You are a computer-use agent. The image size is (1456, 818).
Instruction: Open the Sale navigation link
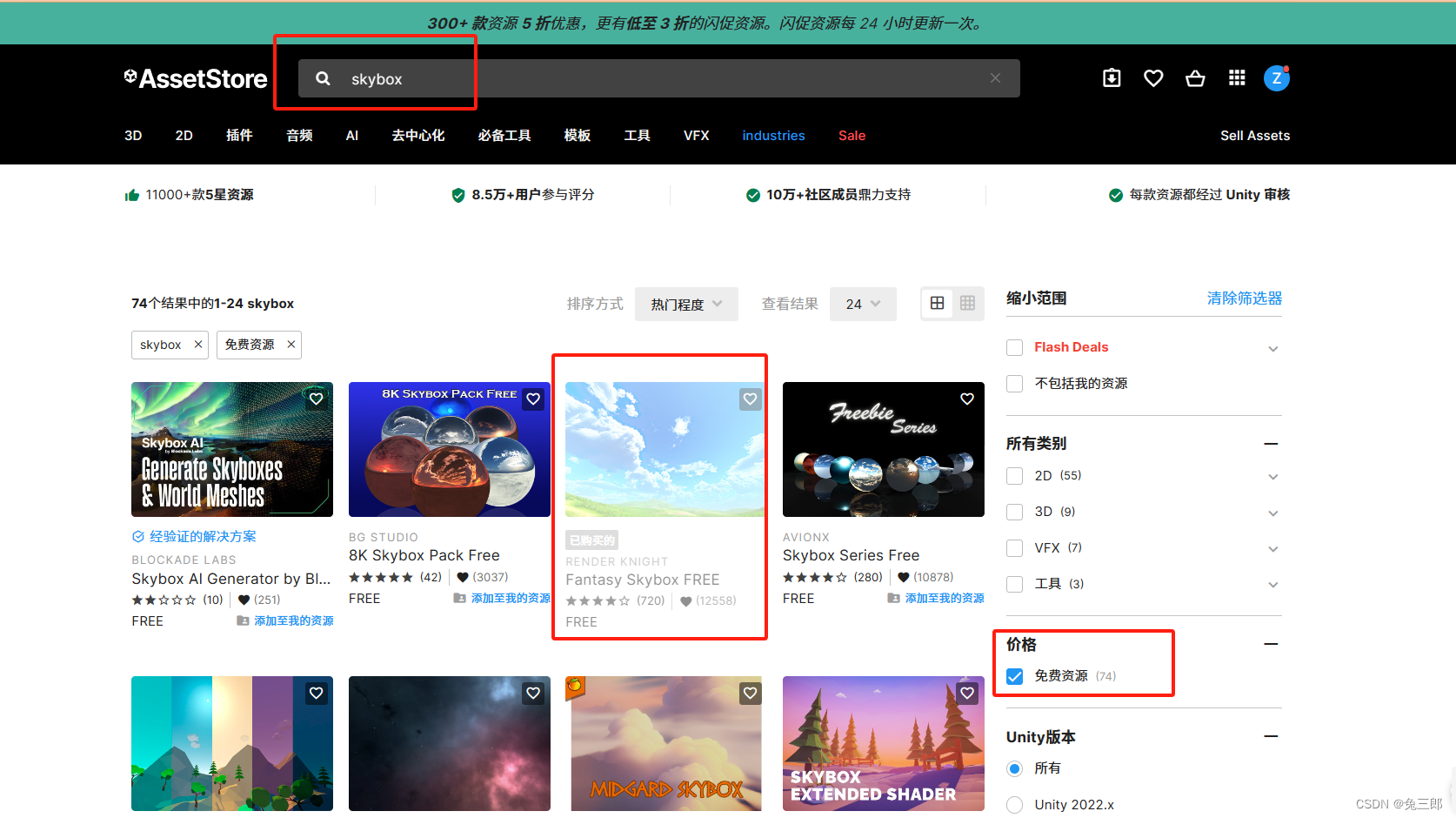pos(852,136)
